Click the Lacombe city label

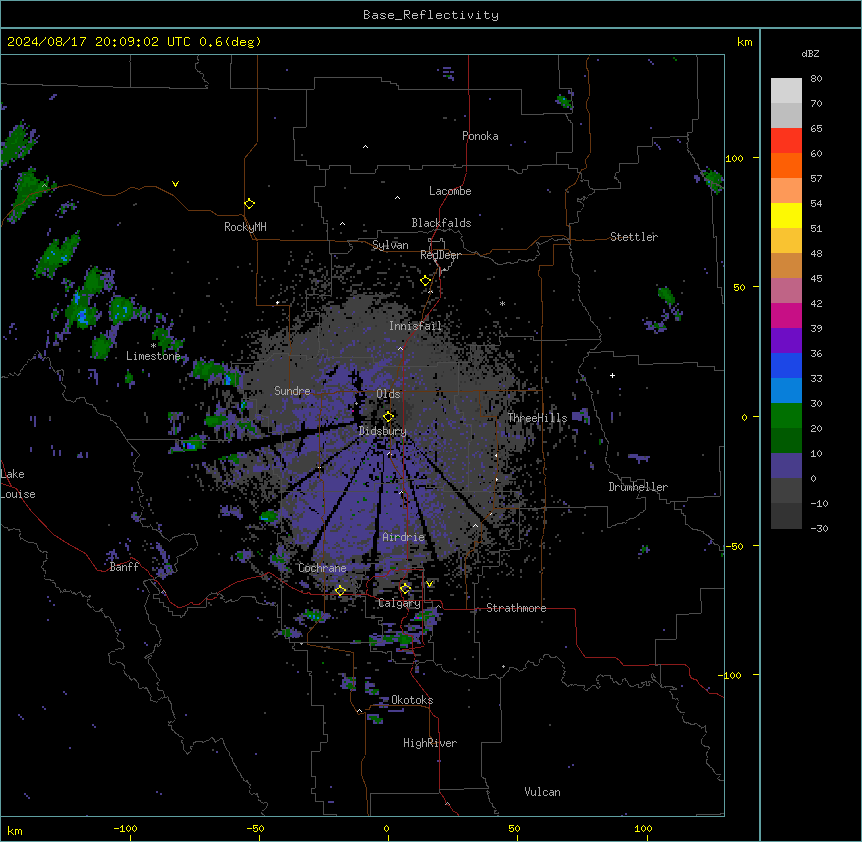pos(450,191)
